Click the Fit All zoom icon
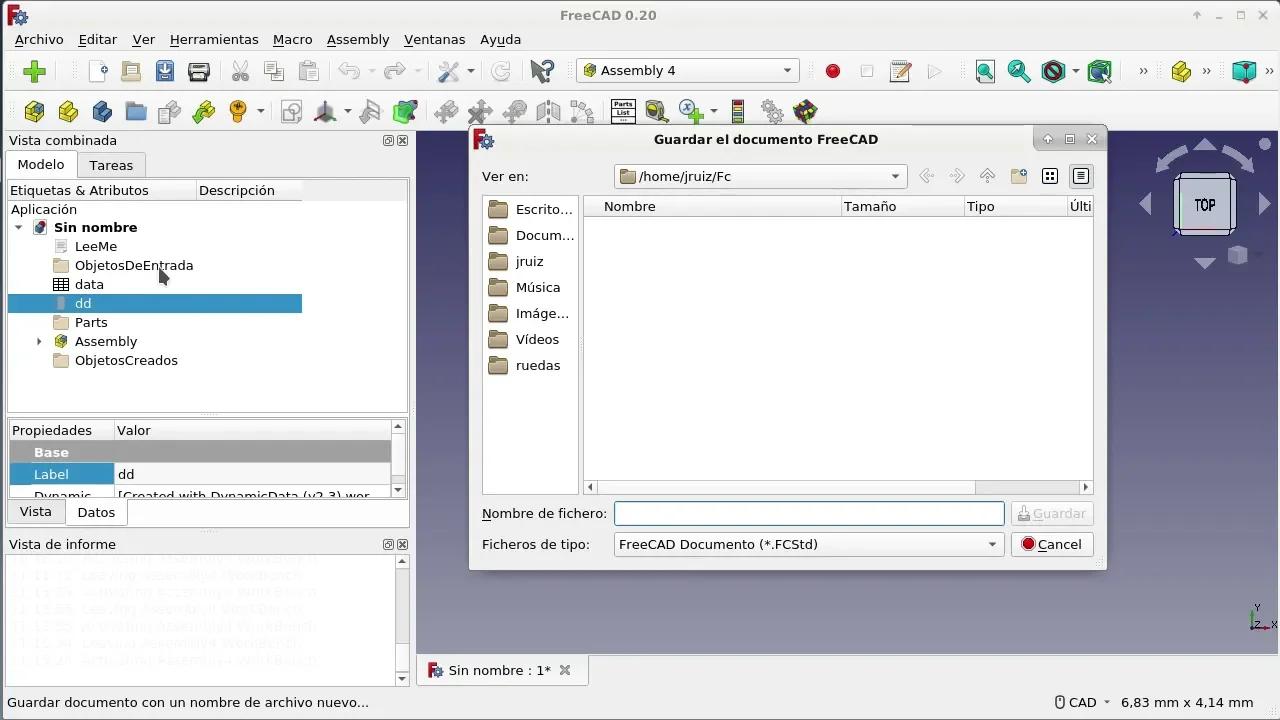The image size is (1280, 720). 985,71
